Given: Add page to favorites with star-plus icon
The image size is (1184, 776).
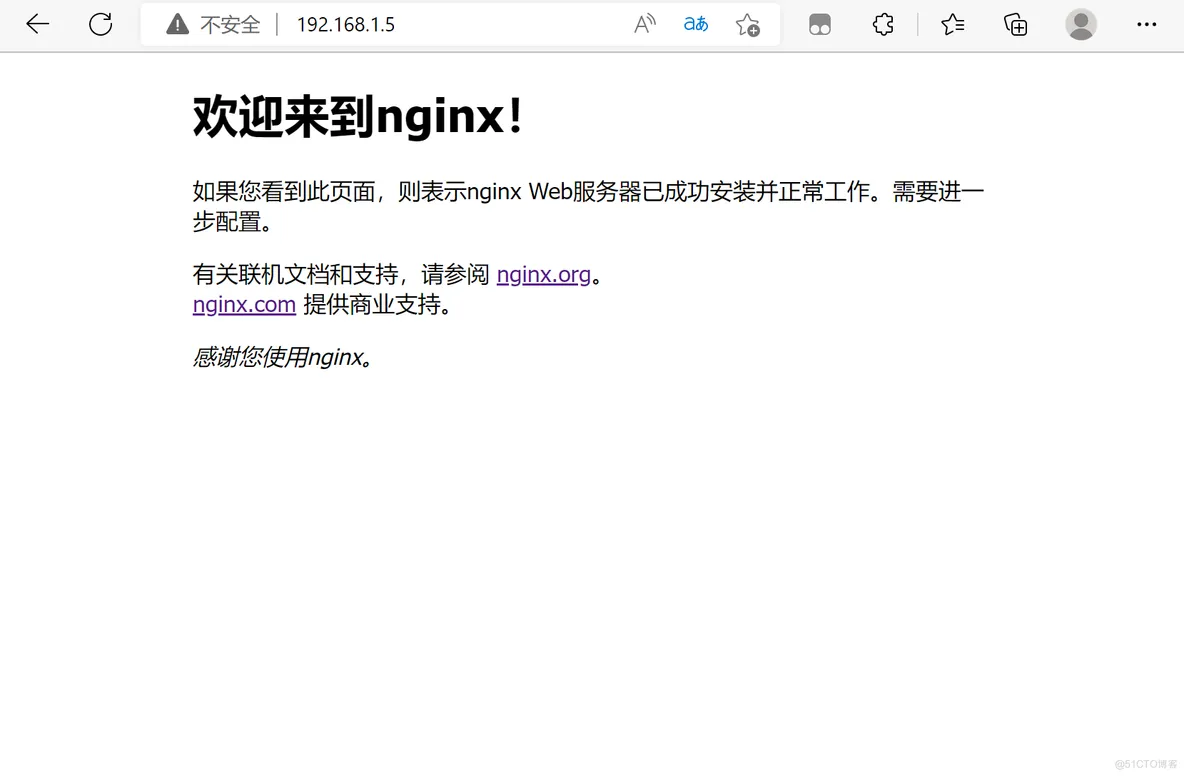Looking at the screenshot, I should coord(748,24).
